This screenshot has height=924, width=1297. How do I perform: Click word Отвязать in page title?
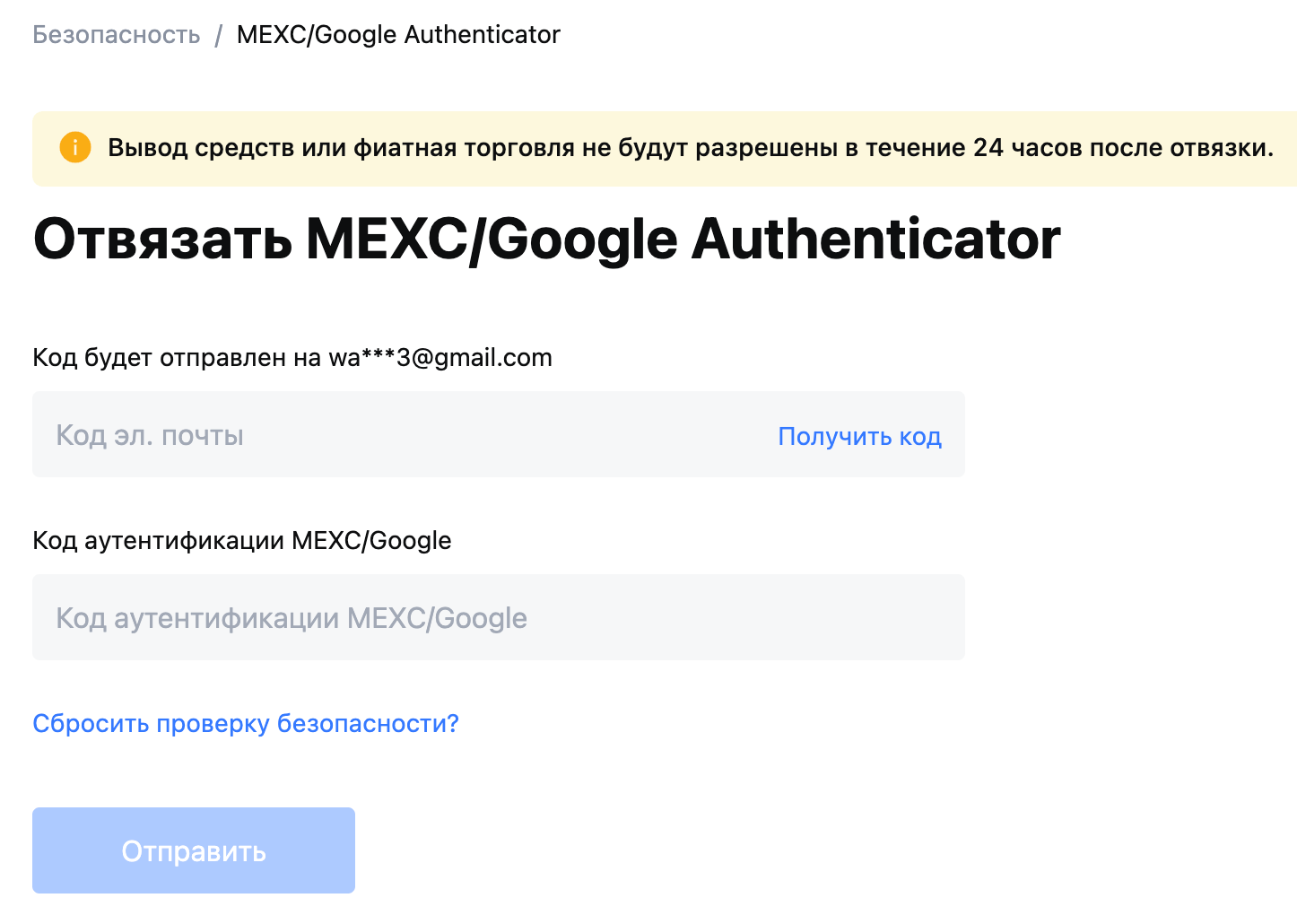pyautogui.click(x=163, y=240)
